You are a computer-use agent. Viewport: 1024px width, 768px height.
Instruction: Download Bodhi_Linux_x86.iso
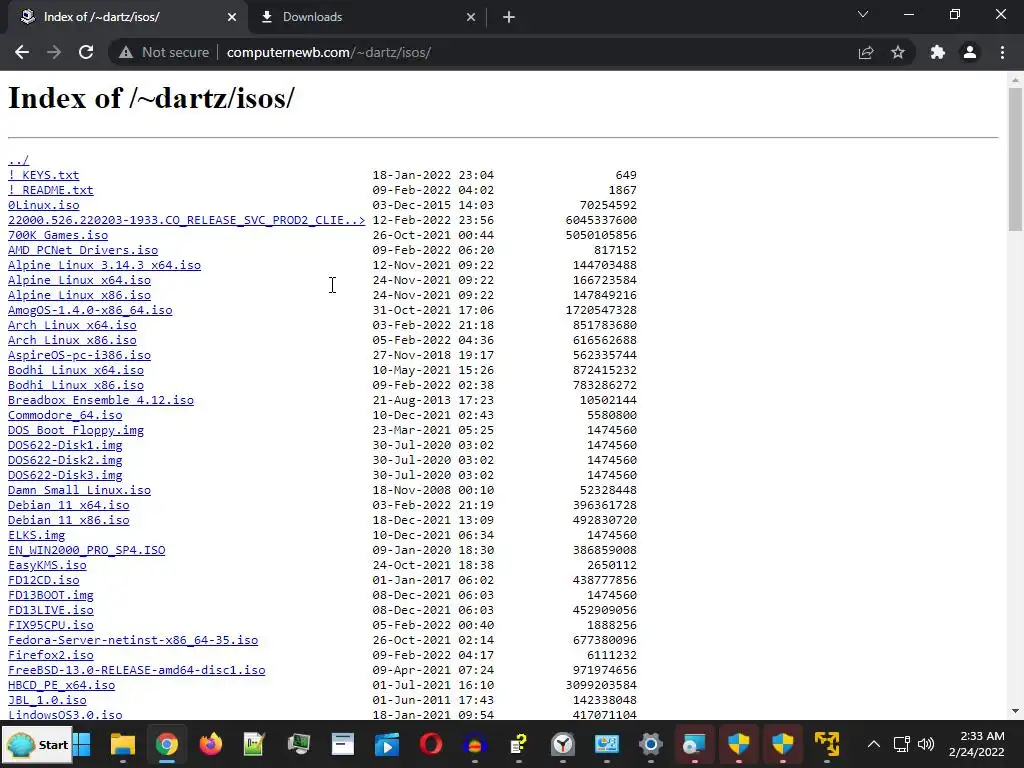point(76,385)
